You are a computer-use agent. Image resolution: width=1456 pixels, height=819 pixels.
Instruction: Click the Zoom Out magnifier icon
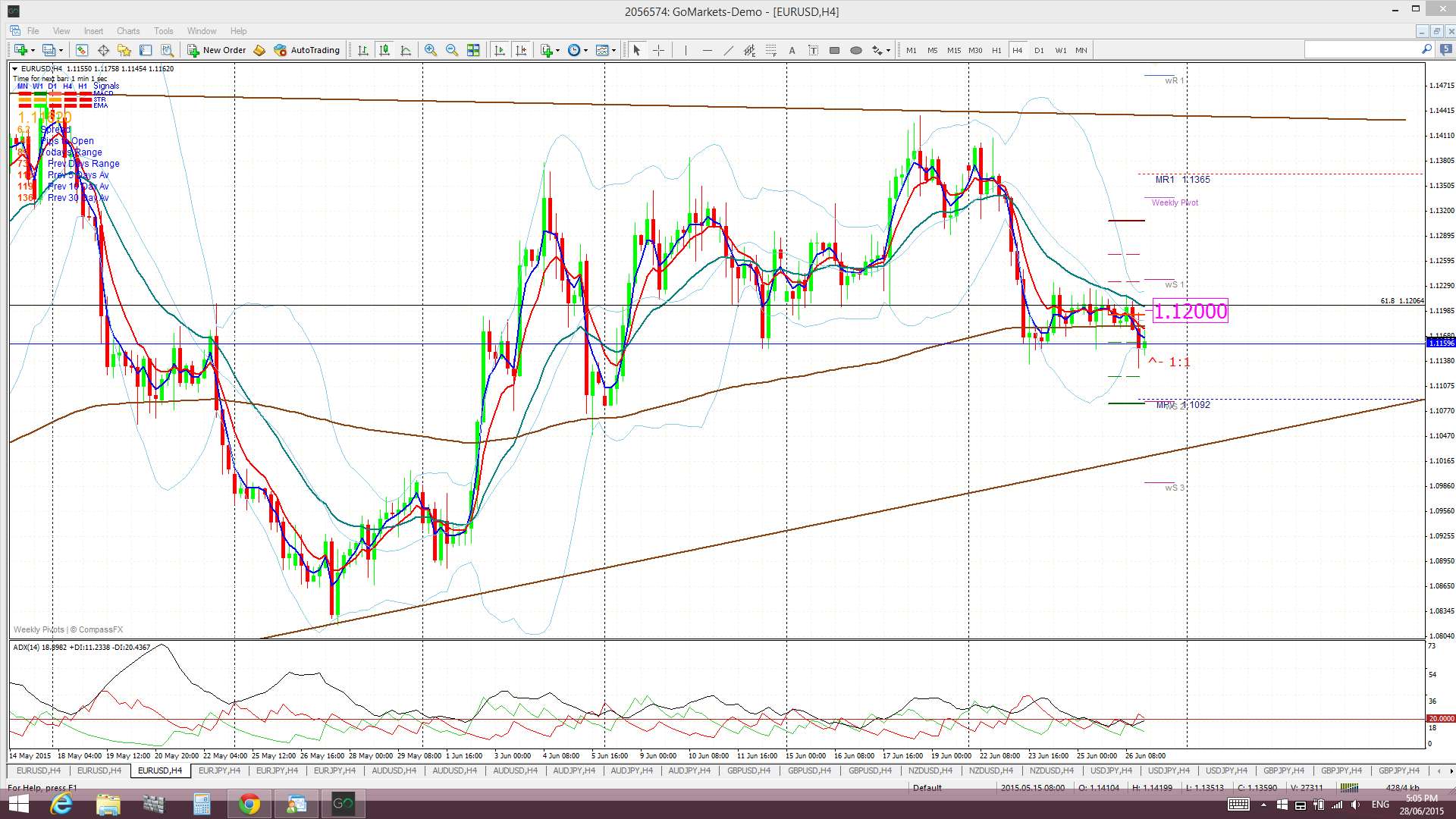tap(452, 50)
